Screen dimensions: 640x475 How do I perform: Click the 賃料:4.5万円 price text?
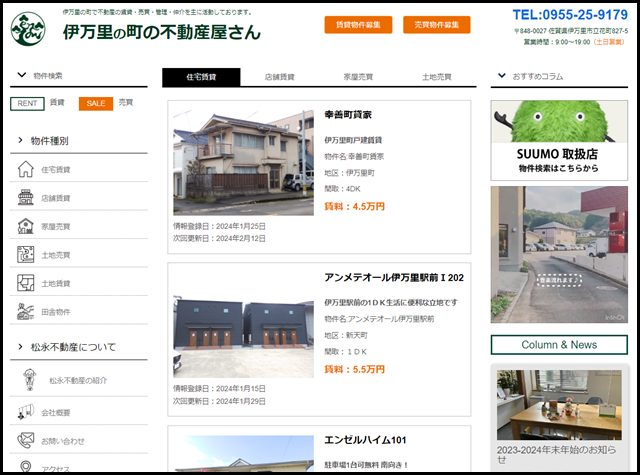(x=354, y=206)
